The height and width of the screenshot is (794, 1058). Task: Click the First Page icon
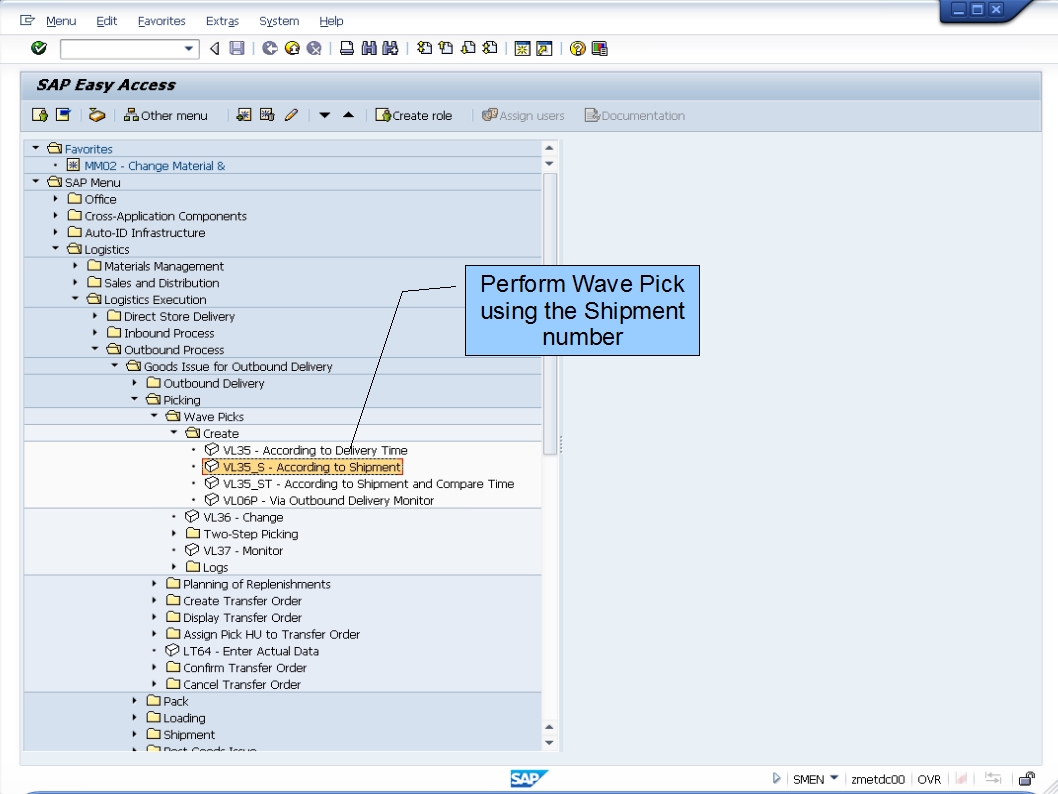pos(424,48)
